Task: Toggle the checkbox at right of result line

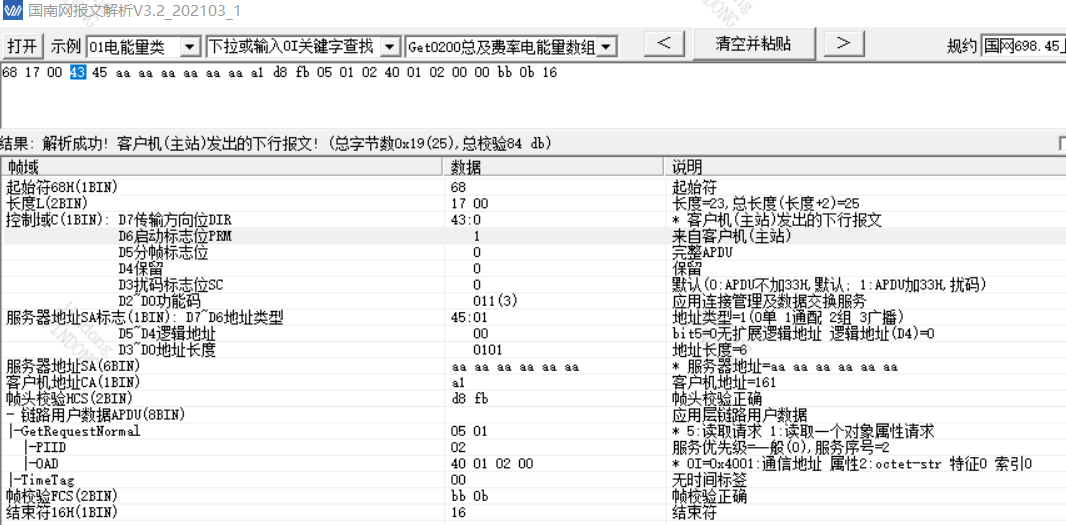Action: pos(1062,143)
